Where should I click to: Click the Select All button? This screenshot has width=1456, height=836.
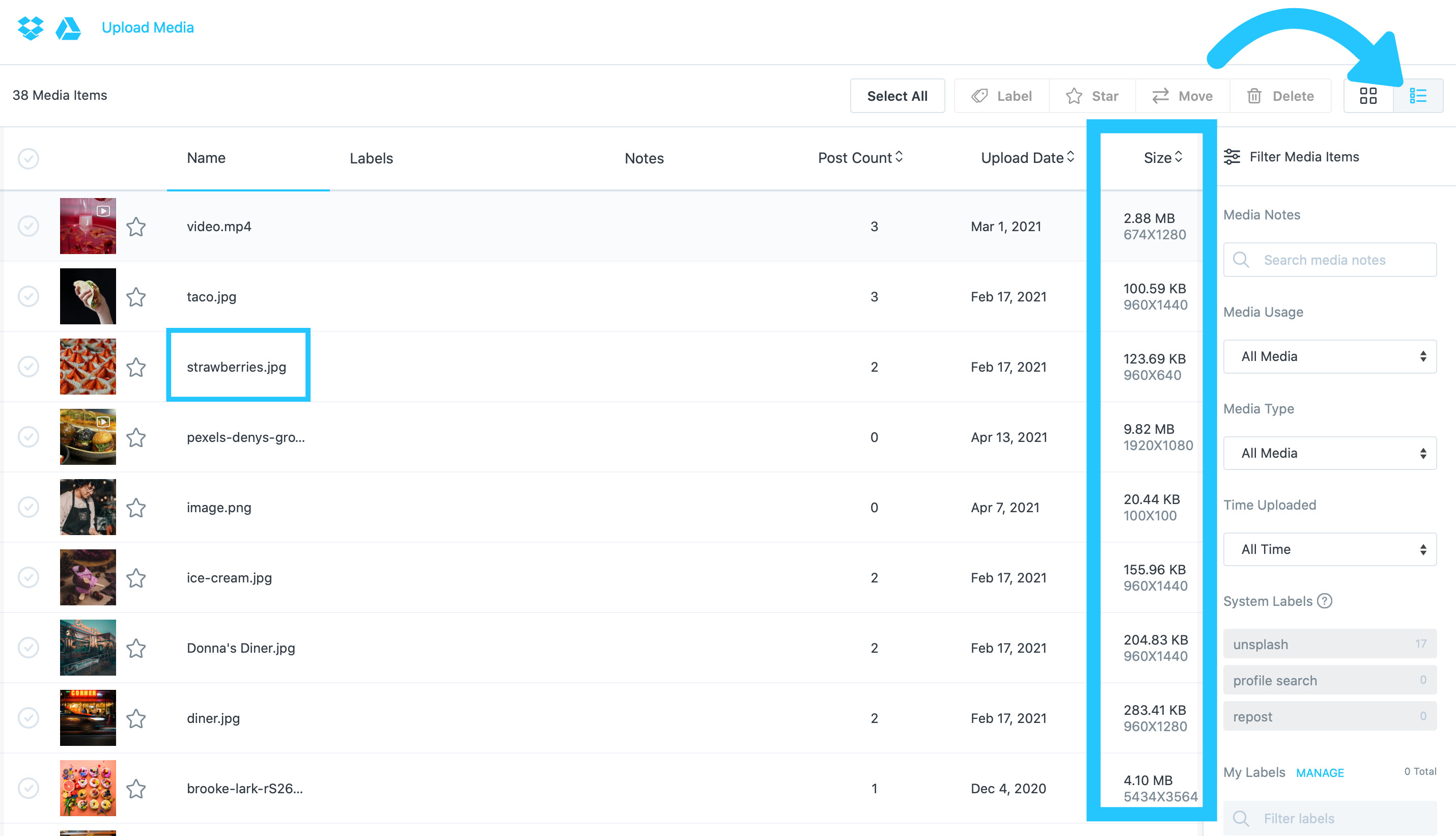click(x=897, y=96)
